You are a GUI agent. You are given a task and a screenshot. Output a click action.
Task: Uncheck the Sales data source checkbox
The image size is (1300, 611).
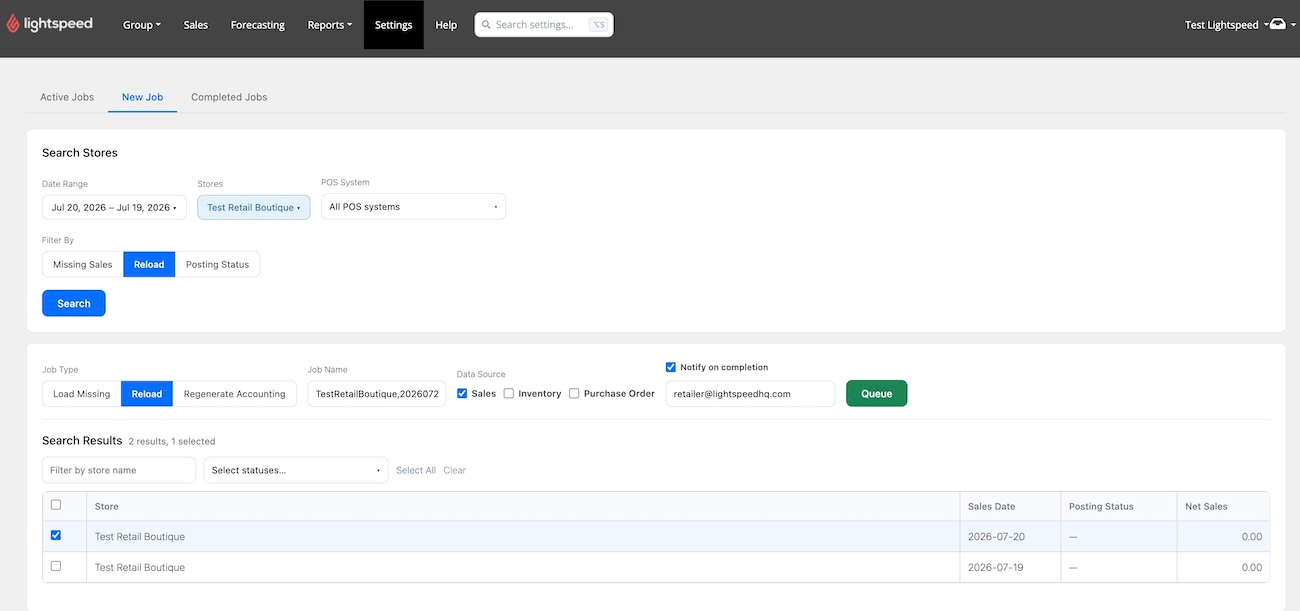pyautogui.click(x=462, y=394)
